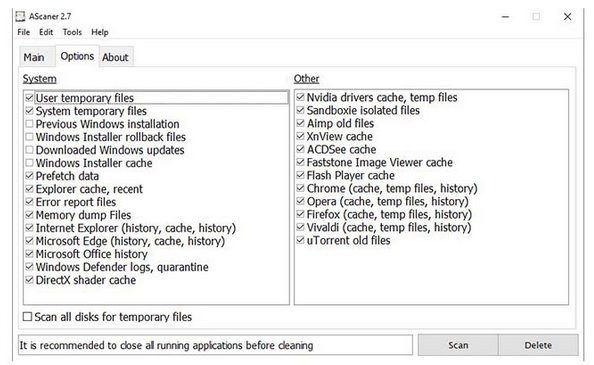
Task: Open the Edit menu
Action: coord(46,32)
